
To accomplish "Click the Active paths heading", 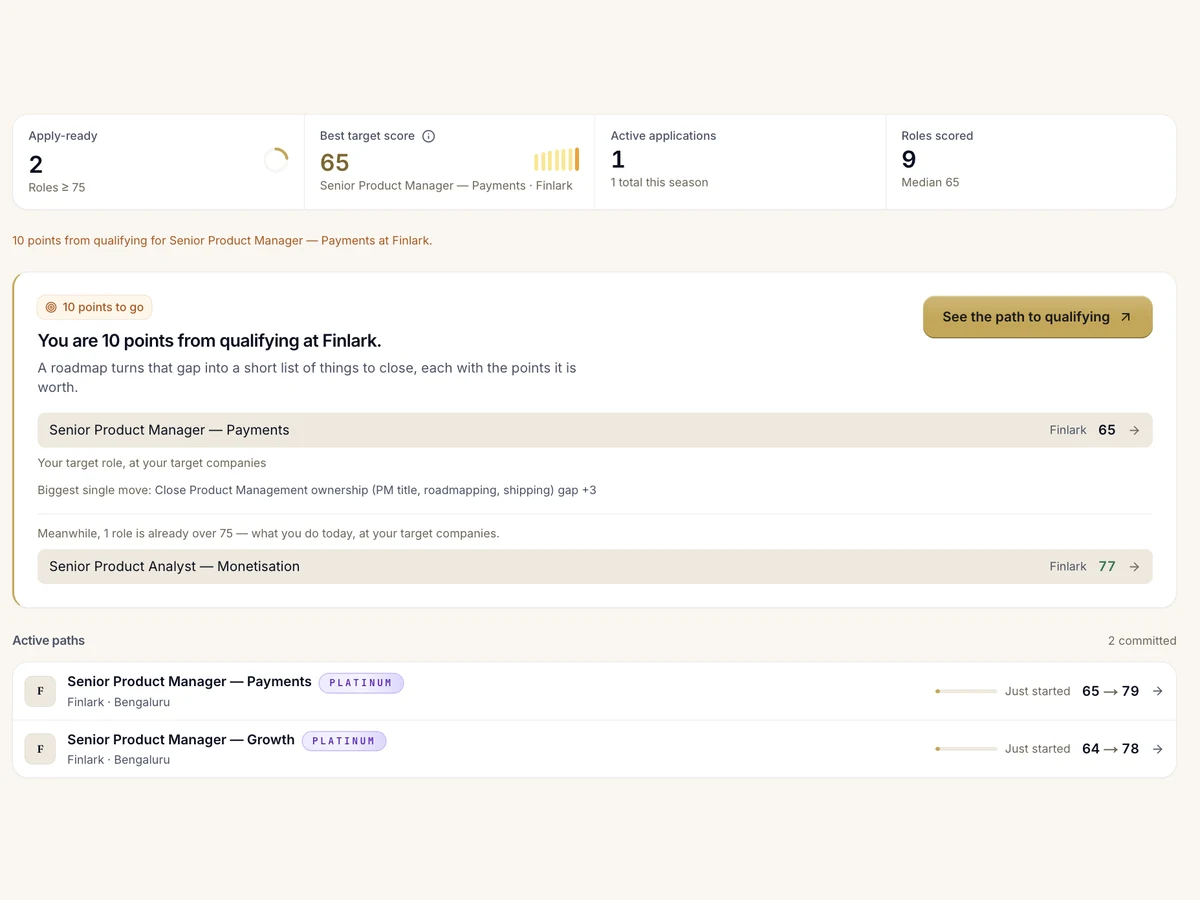I will tap(48, 641).
